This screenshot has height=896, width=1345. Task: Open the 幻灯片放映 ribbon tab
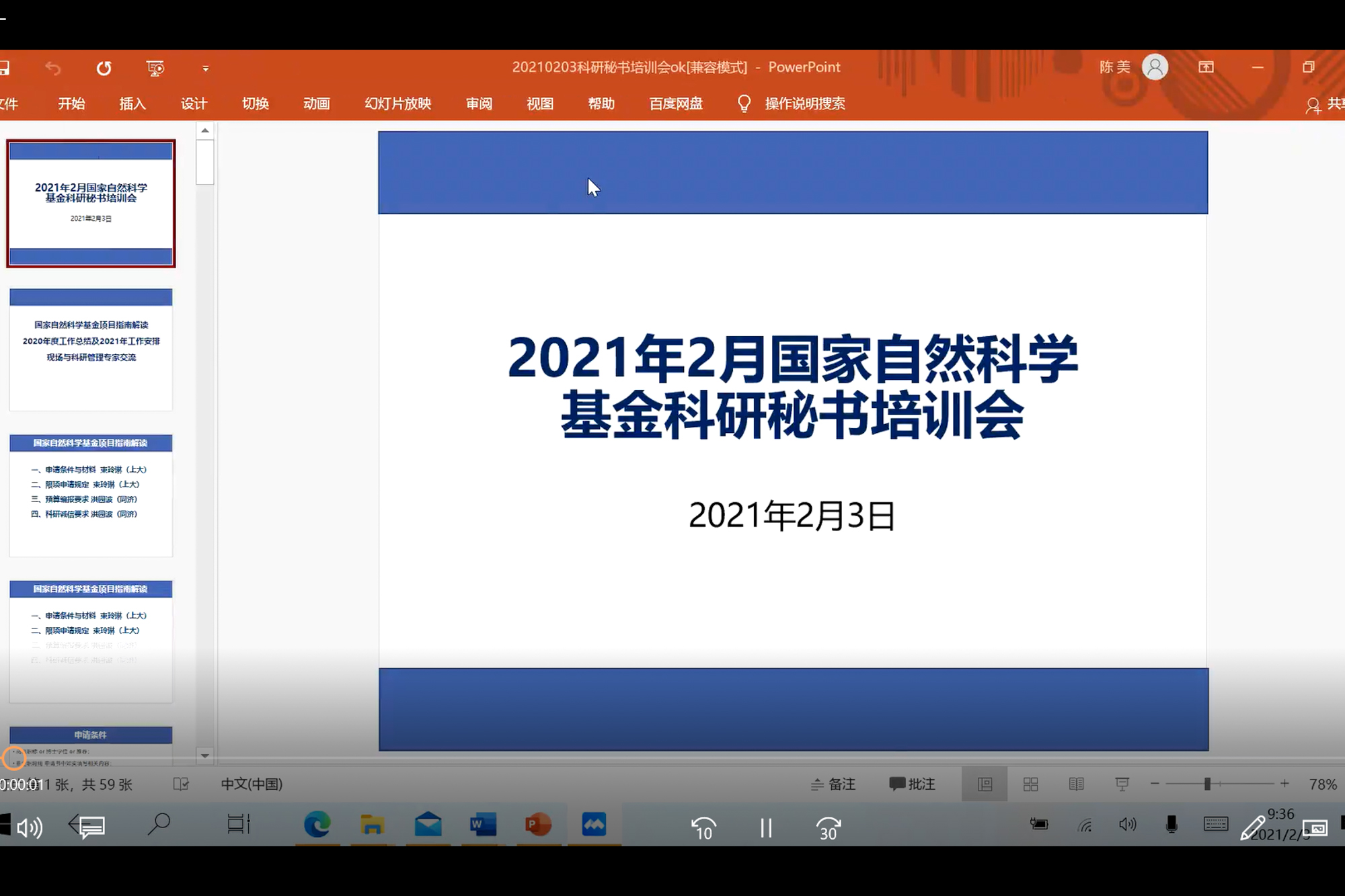click(x=397, y=104)
